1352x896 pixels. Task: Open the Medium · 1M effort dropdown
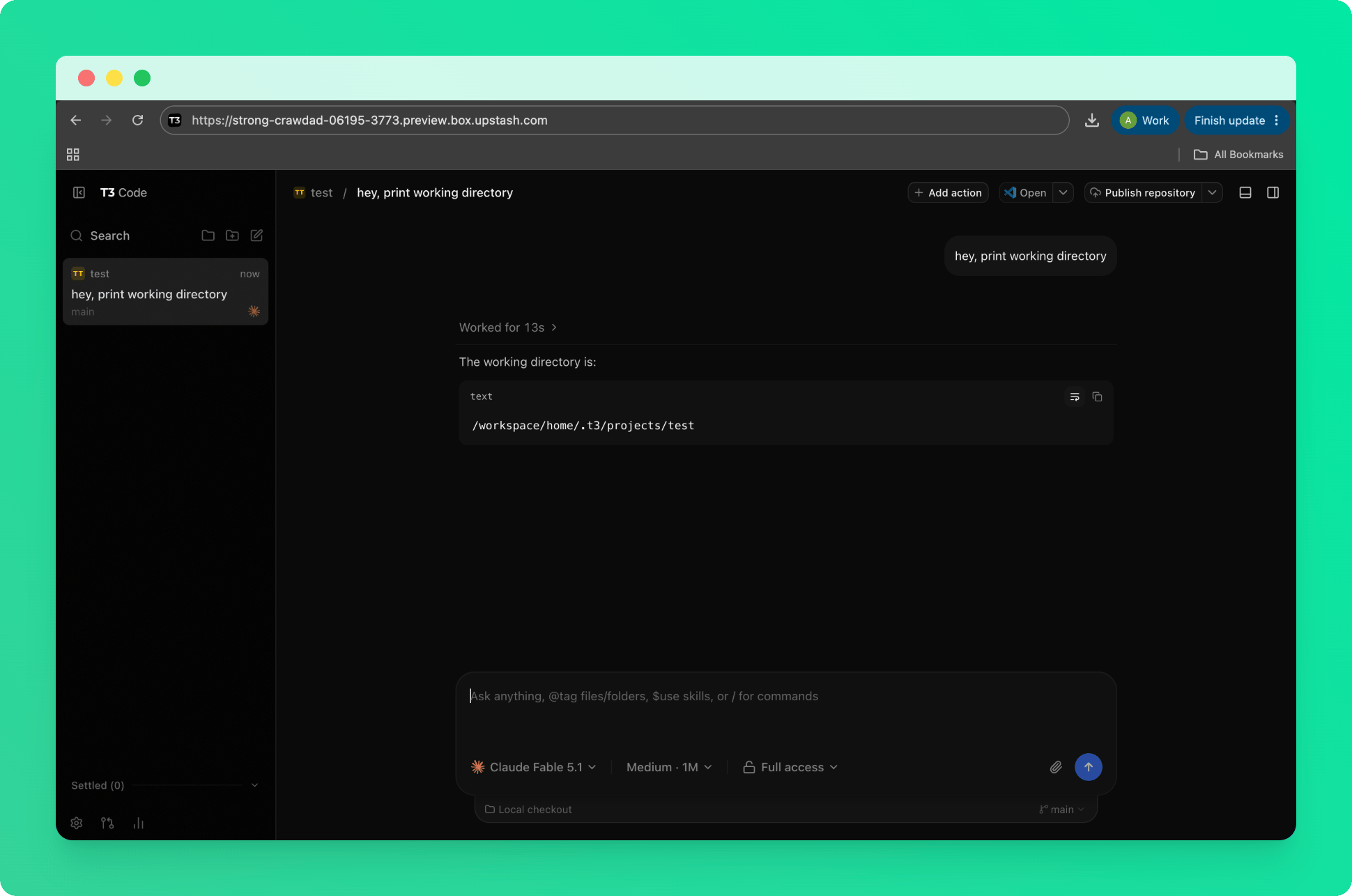(x=669, y=767)
